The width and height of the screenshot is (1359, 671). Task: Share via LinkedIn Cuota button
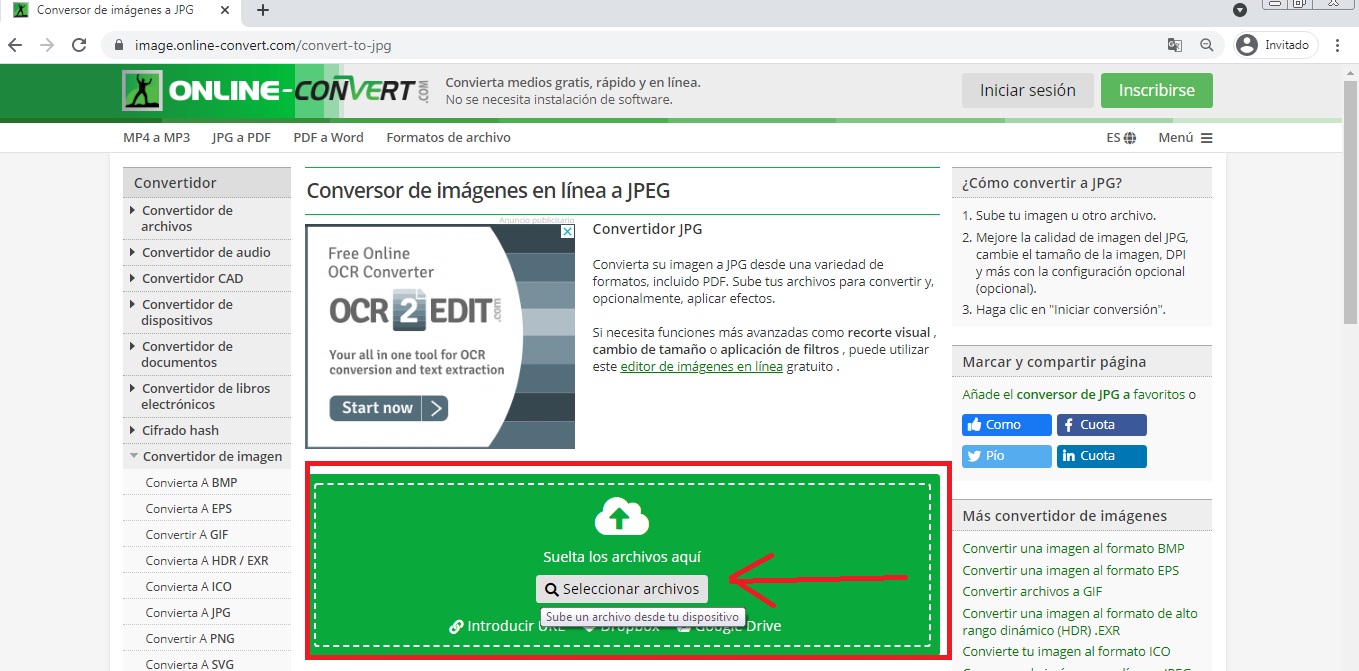coord(1101,456)
